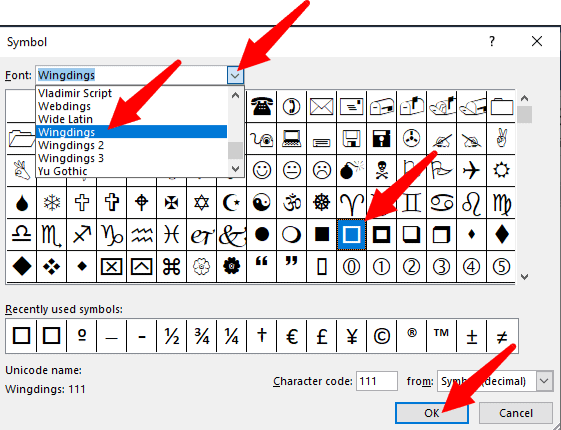Insert recently used not-equal sign
Image resolution: width=561 pixels, height=430 pixels.
point(502,336)
